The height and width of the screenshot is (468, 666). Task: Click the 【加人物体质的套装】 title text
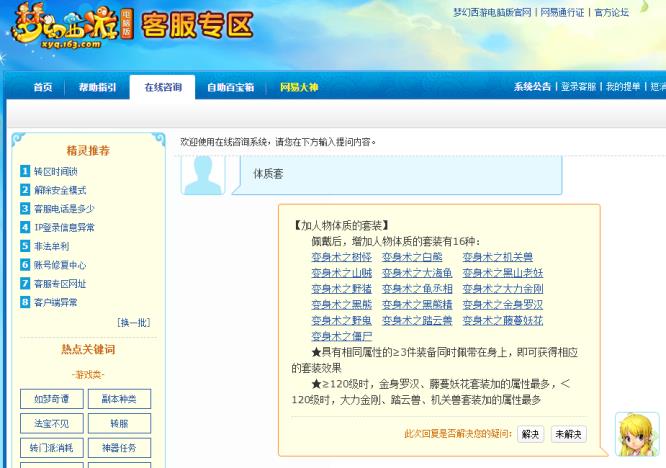click(341, 225)
